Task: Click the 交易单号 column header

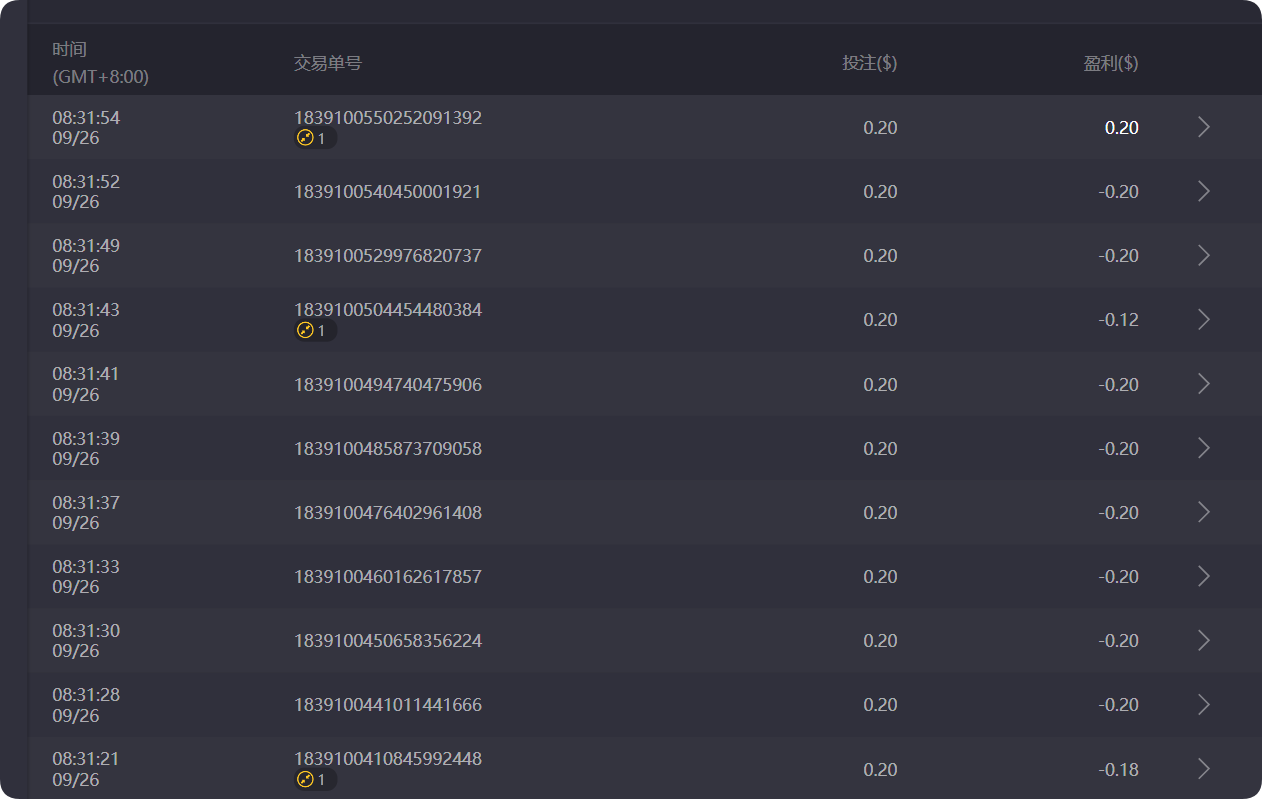Action: 327,63
